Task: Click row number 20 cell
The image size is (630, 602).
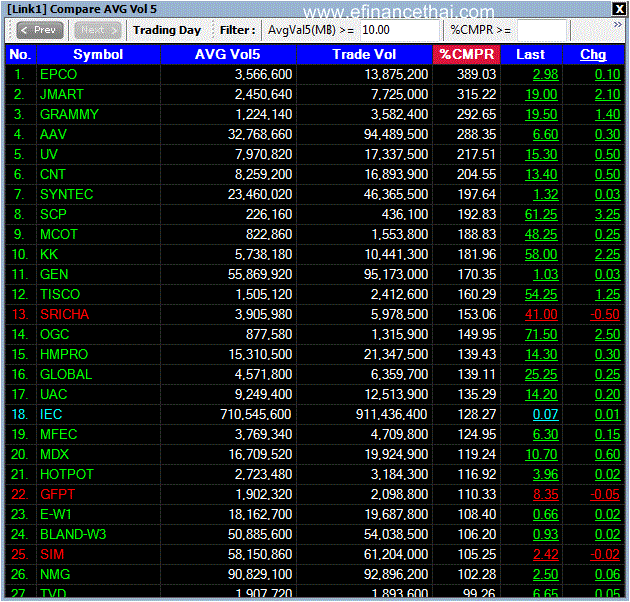Action: (20, 454)
